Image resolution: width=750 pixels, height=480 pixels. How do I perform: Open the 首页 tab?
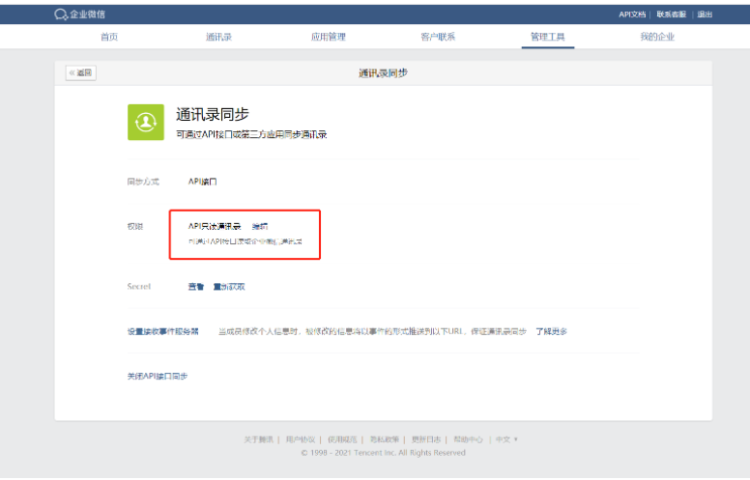[109, 37]
